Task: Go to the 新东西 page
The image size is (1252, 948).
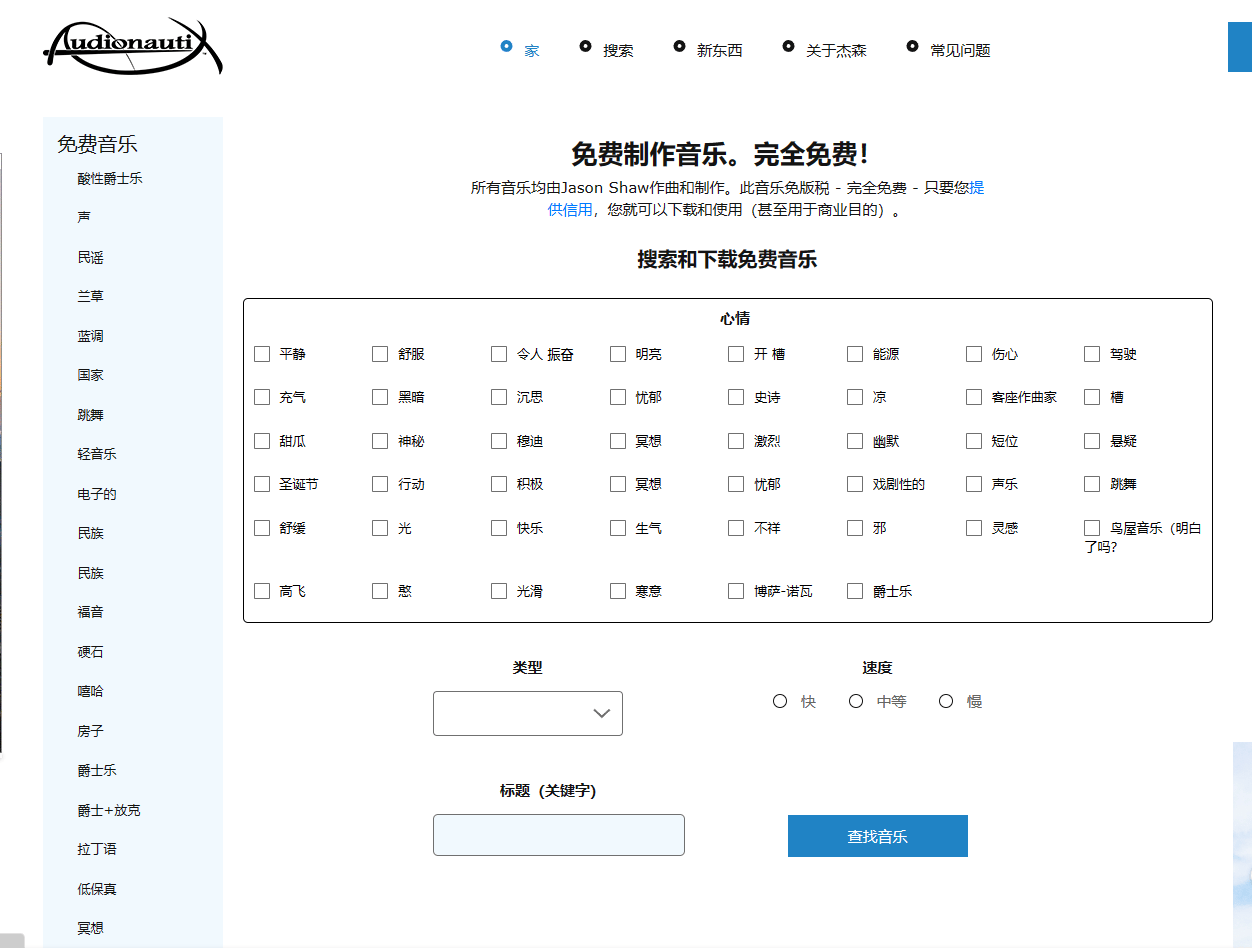Action: [719, 50]
